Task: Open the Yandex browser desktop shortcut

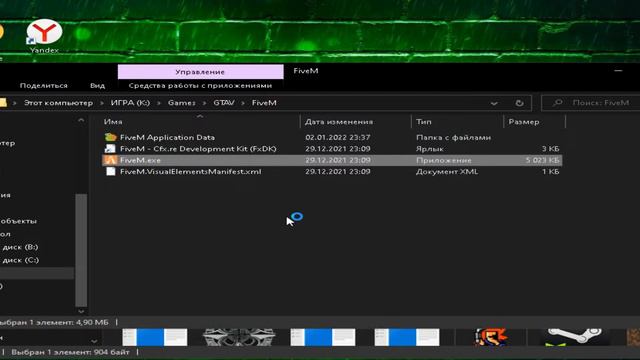Action: (x=44, y=36)
